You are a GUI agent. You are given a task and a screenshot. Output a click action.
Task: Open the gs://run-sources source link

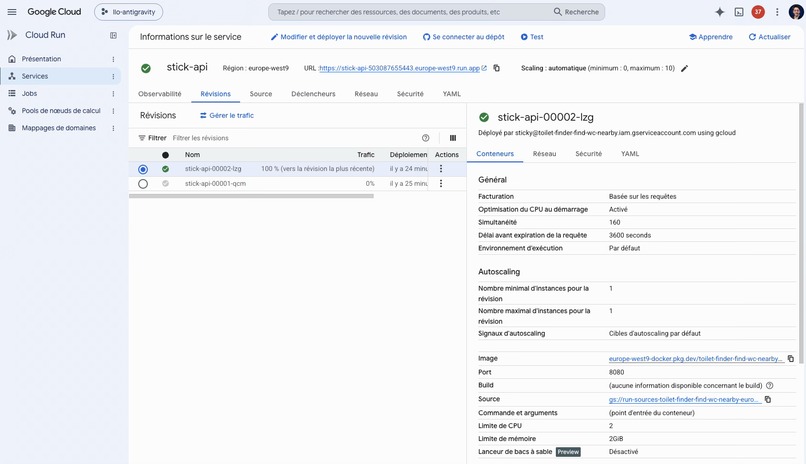pyautogui.click(x=684, y=399)
